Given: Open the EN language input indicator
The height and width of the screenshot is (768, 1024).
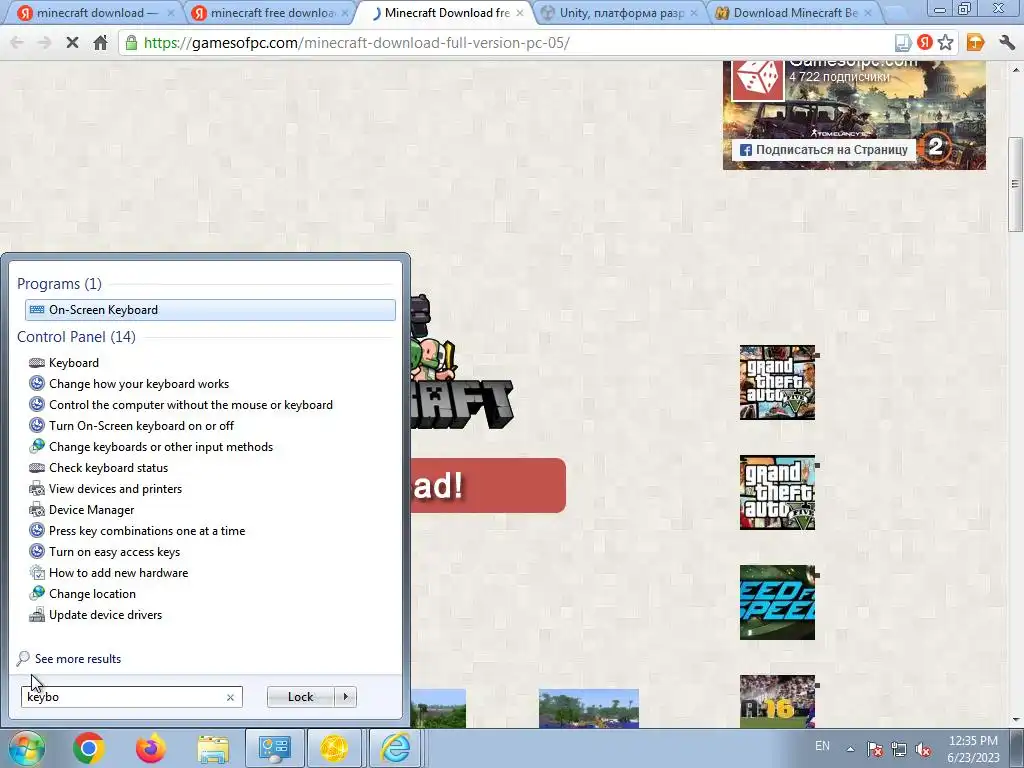Looking at the screenshot, I should coord(822,746).
